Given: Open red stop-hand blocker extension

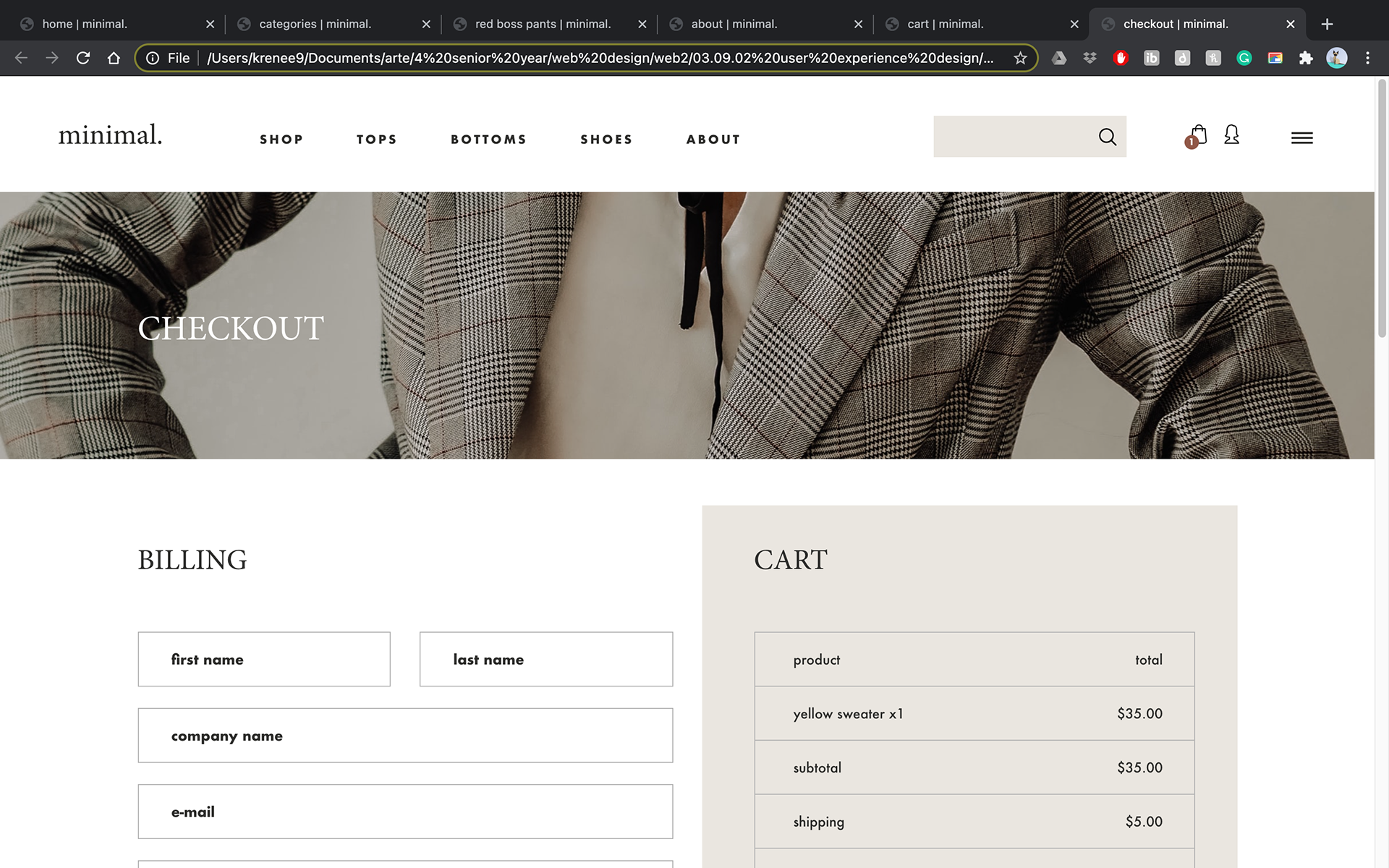Looking at the screenshot, I should [x=1121, y=58].
